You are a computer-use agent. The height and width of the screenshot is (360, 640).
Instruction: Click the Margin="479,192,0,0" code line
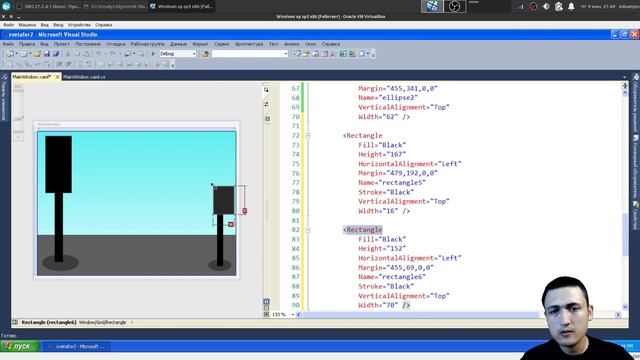pyautogui.click(x=398, y=173)
